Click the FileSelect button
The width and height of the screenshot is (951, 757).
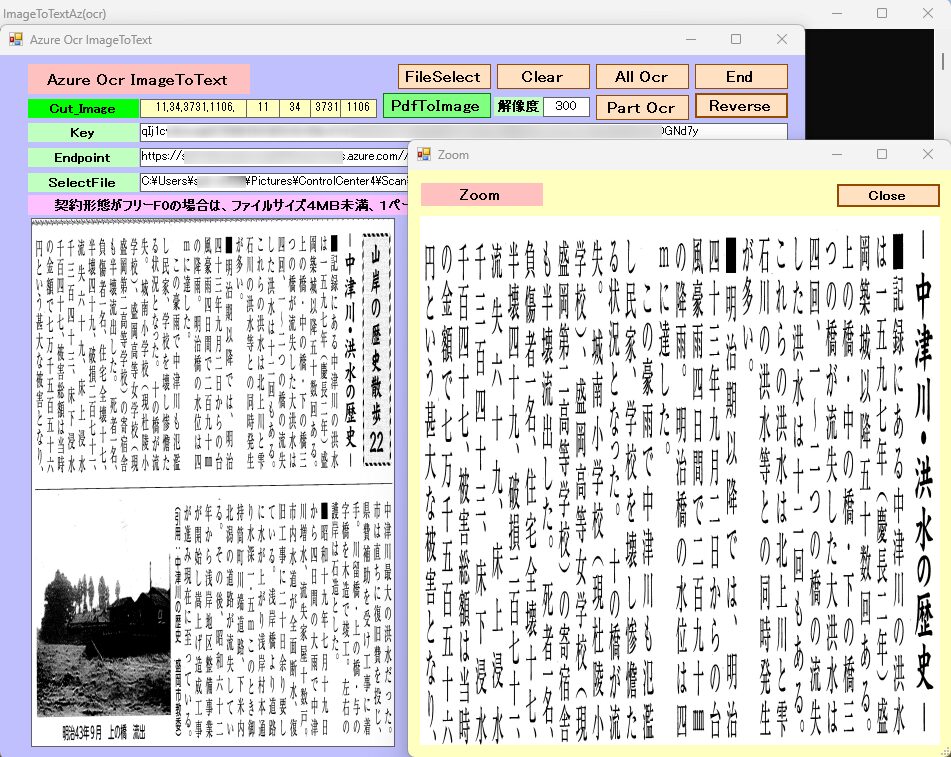click(x=441, y=77)
